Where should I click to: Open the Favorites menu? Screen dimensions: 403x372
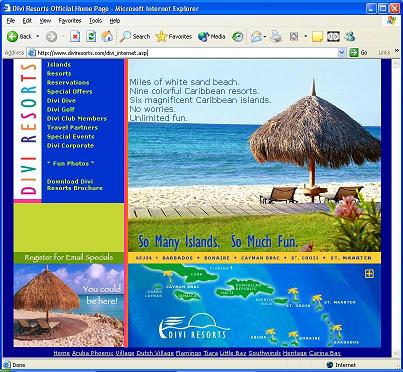click(70, 21)
